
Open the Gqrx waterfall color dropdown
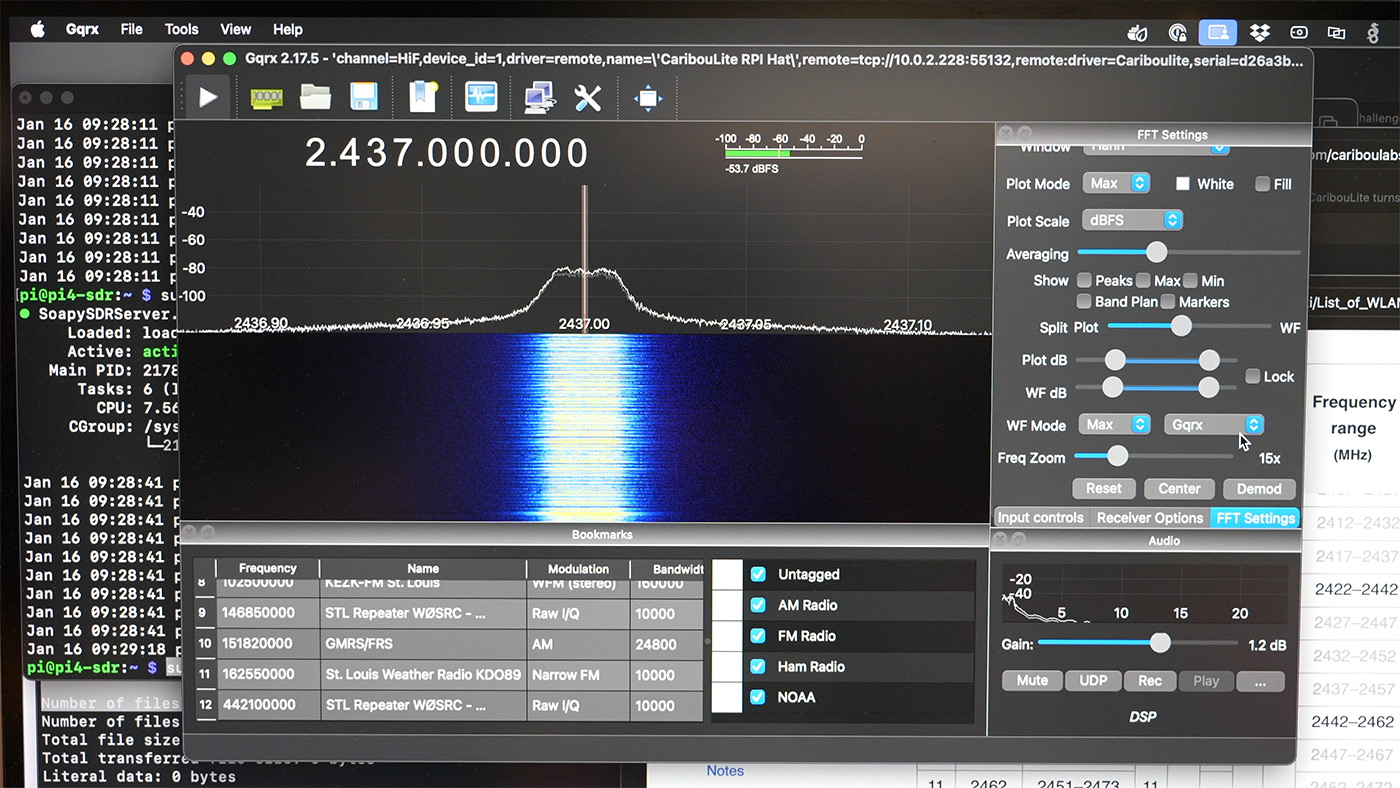click(1214, 425)
